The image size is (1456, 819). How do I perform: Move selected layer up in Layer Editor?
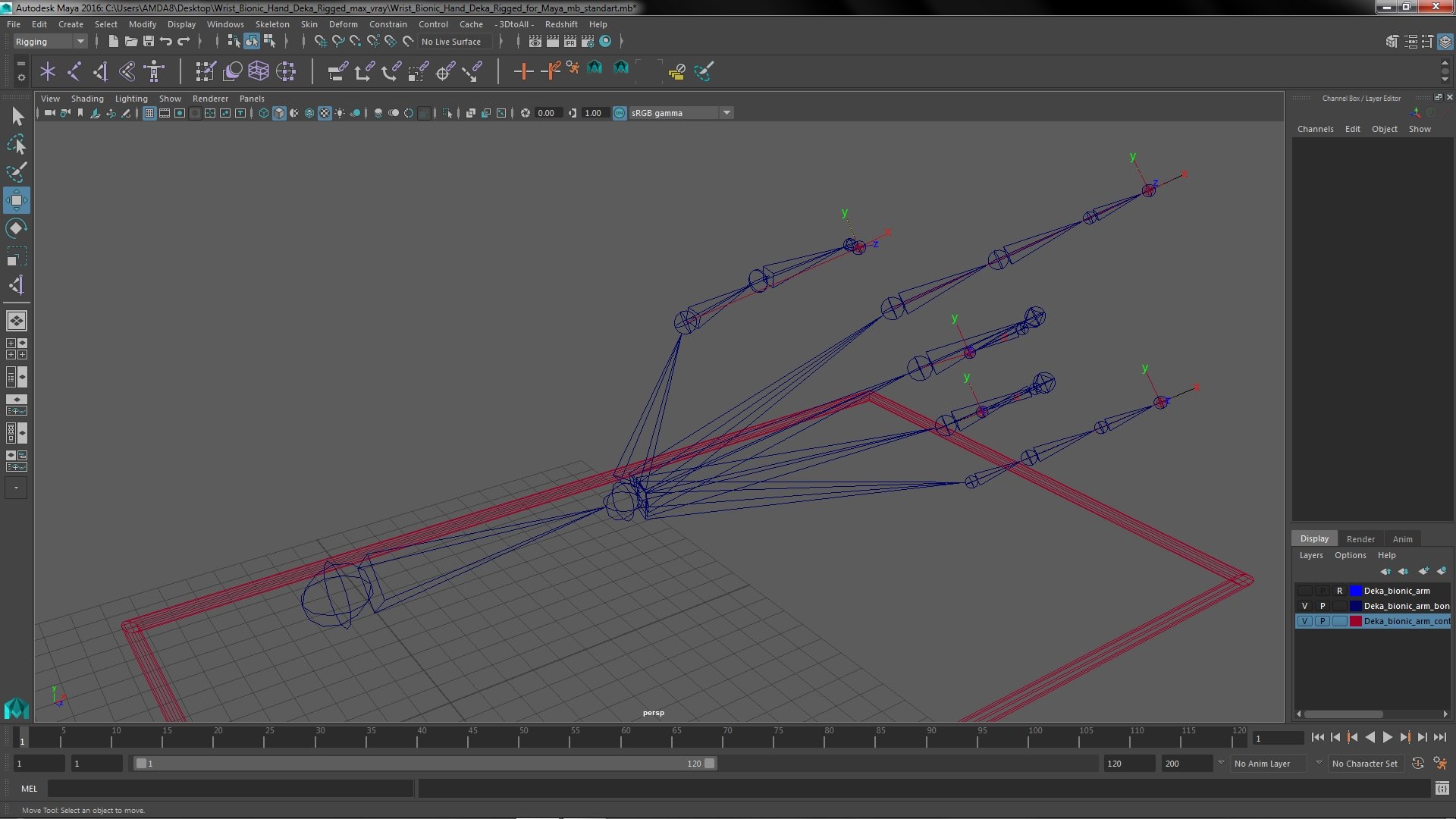click(1385, 571)
